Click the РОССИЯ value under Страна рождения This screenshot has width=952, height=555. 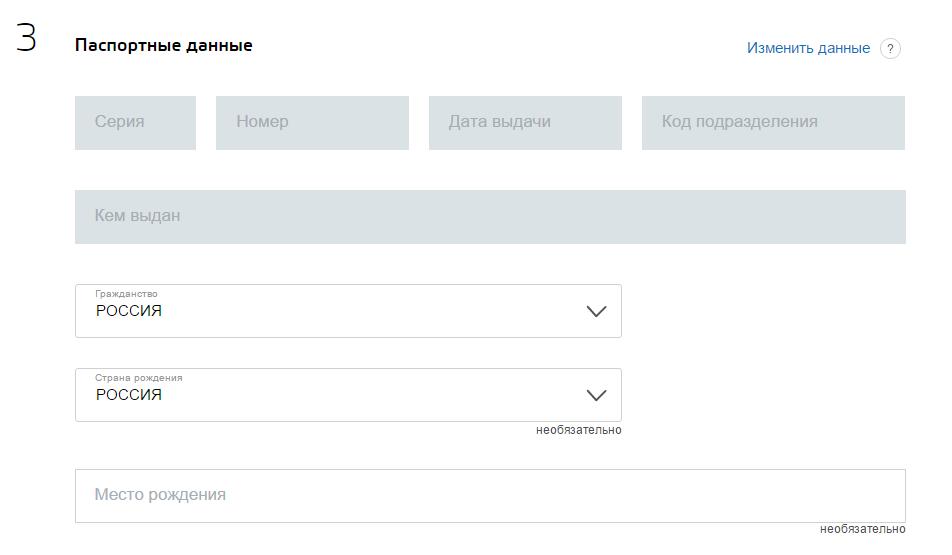pos(129,395)
